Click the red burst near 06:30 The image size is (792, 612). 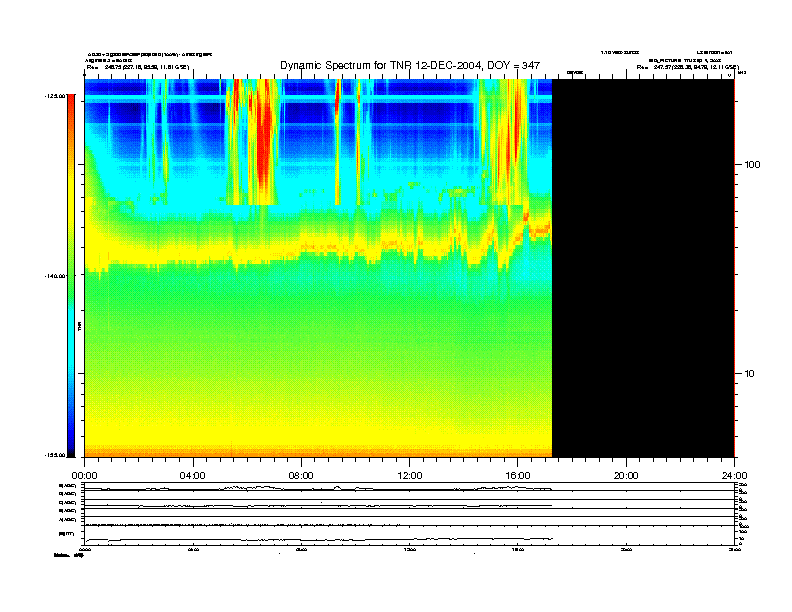click(x=264, y=141)
